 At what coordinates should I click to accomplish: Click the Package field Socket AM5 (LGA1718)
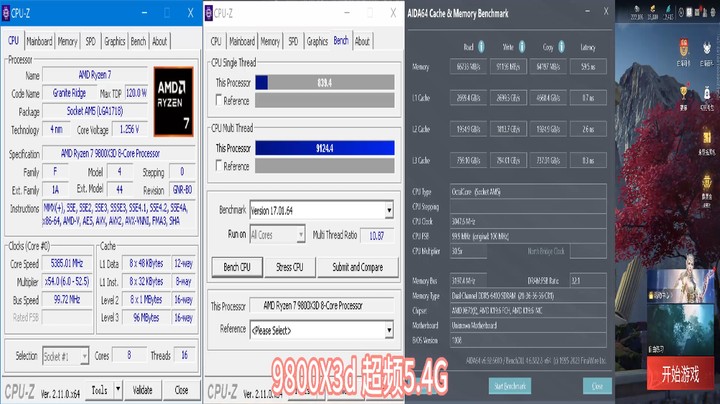tap(95, 111)
